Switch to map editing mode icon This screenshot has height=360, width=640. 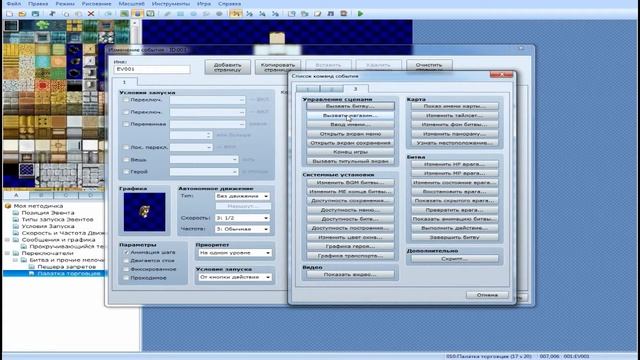pos(124,13)
